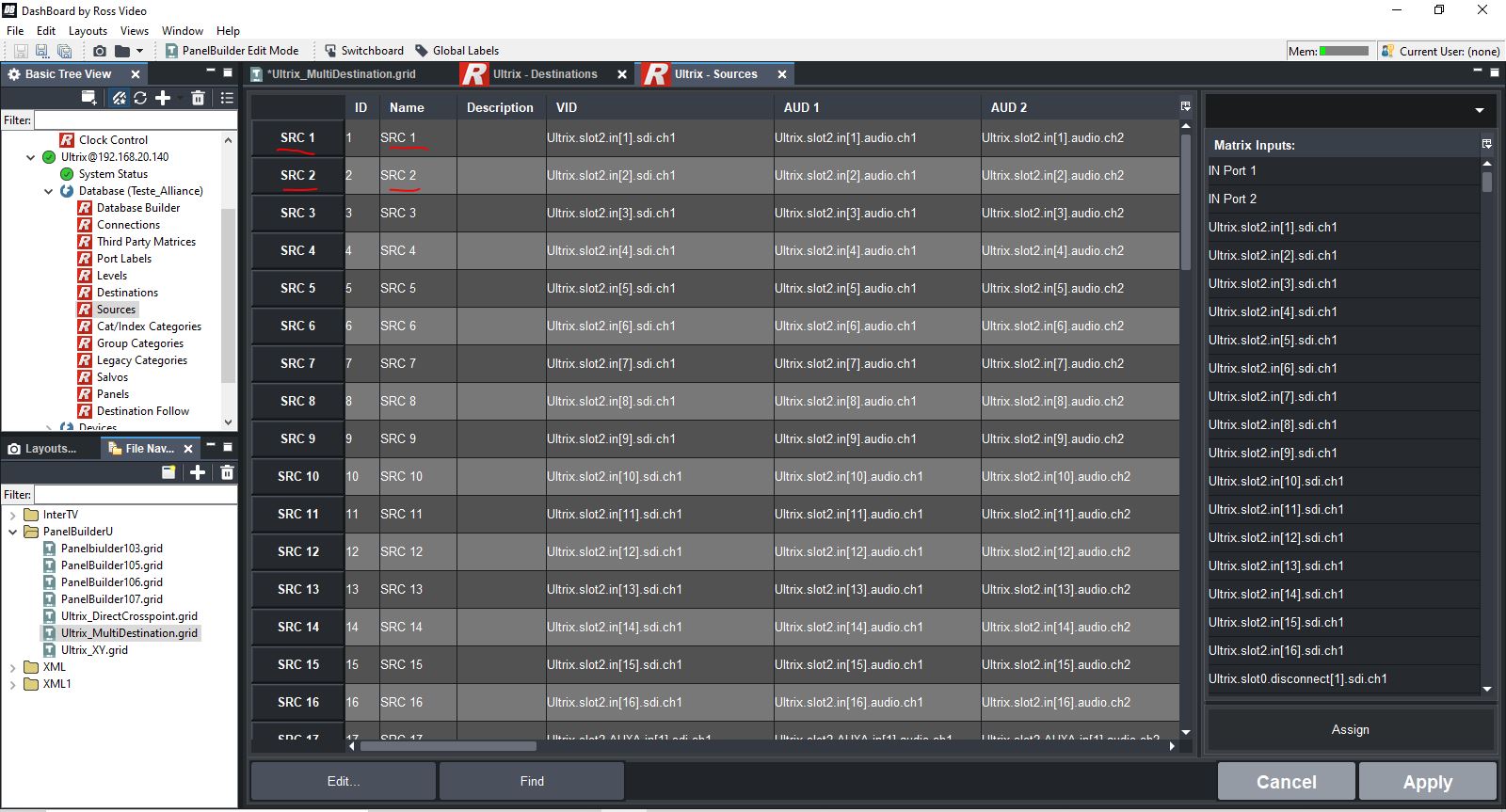The image size is (1506, 812).
Task: Close the File Navigator tab
Action: [x=188, y=449]
